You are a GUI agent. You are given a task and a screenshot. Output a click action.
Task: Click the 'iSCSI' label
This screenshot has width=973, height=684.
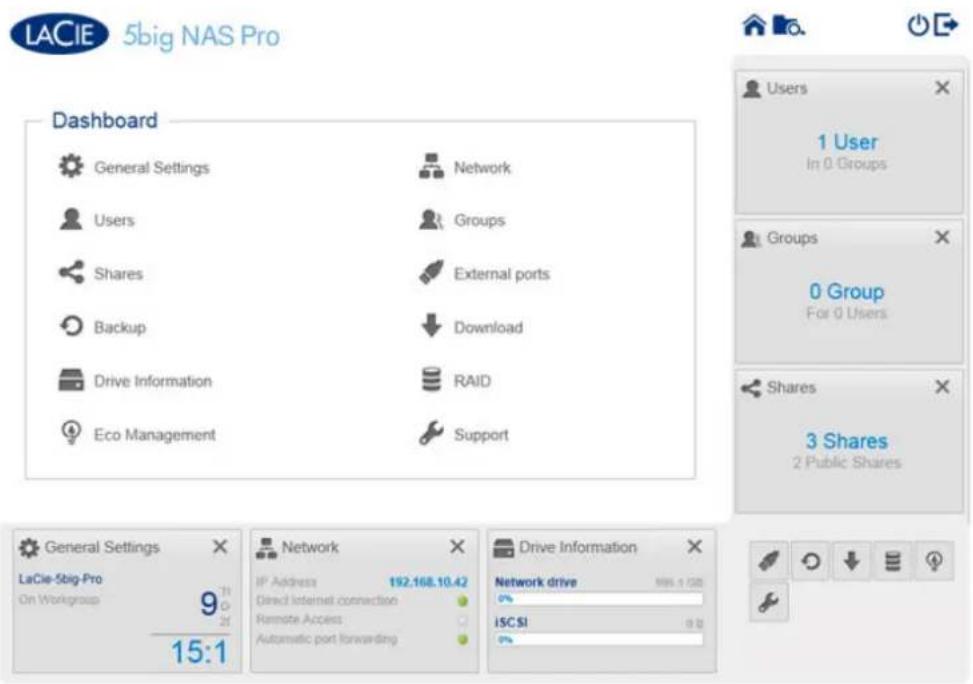click(511, 623)
